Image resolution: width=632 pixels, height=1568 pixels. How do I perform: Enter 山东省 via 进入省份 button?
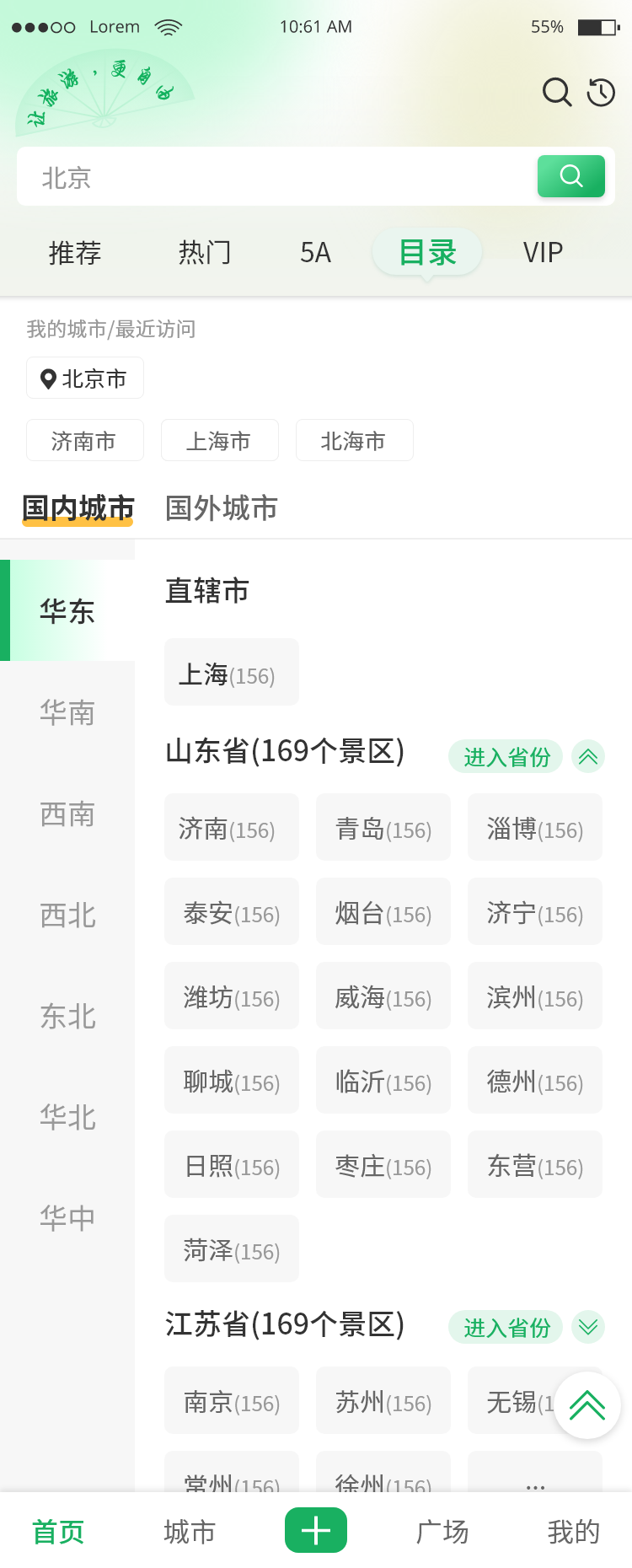(x=506, y=757)
